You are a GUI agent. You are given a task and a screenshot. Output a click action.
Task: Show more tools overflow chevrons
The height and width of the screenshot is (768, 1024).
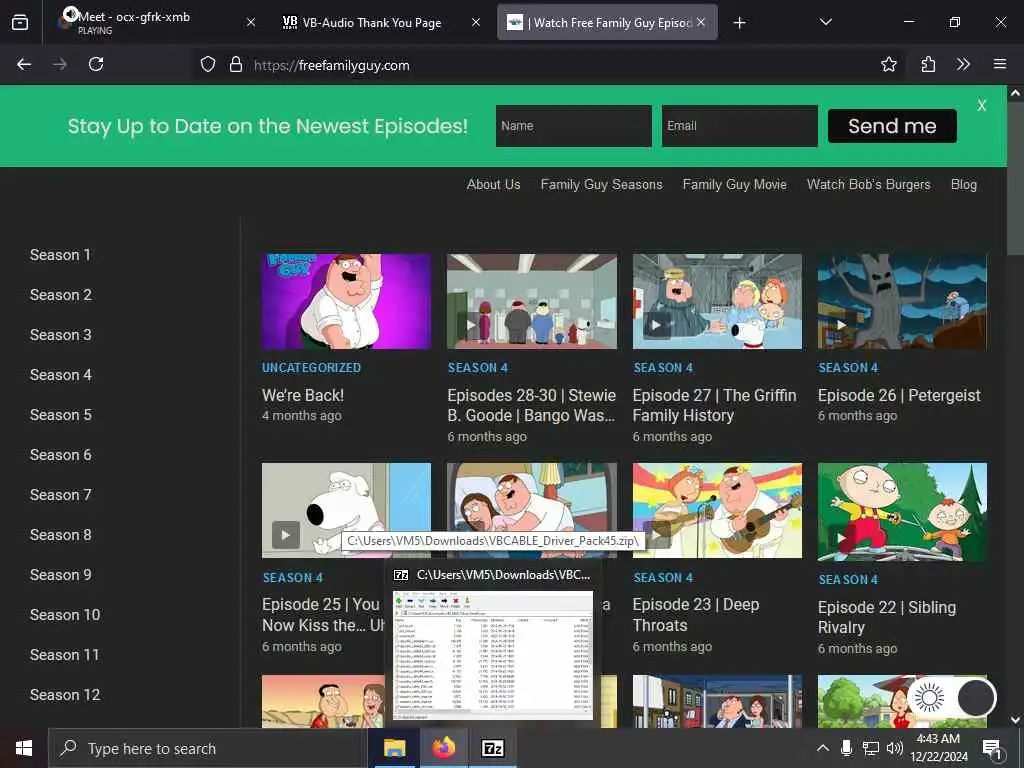[x=963, y=65]
